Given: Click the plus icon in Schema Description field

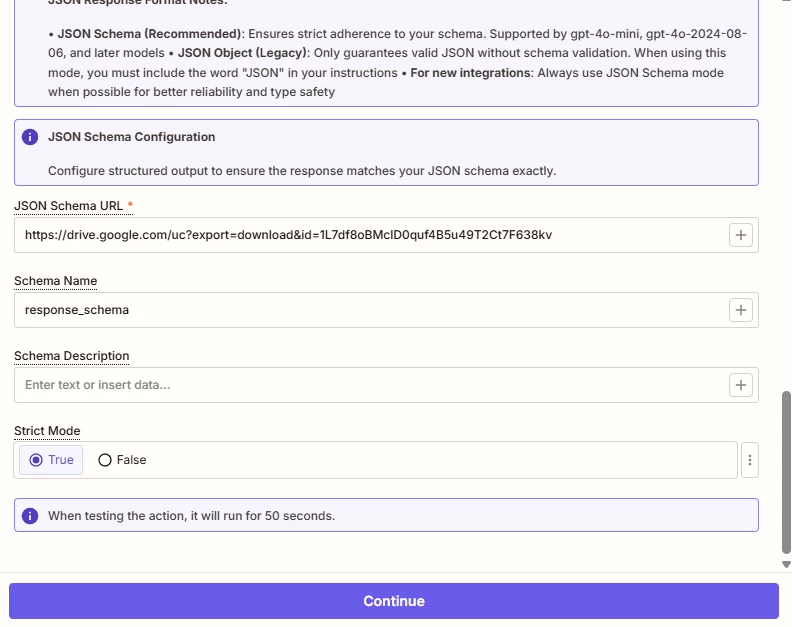Looking at the screenshot, I should pyautogui.click(x=740, y=385).
